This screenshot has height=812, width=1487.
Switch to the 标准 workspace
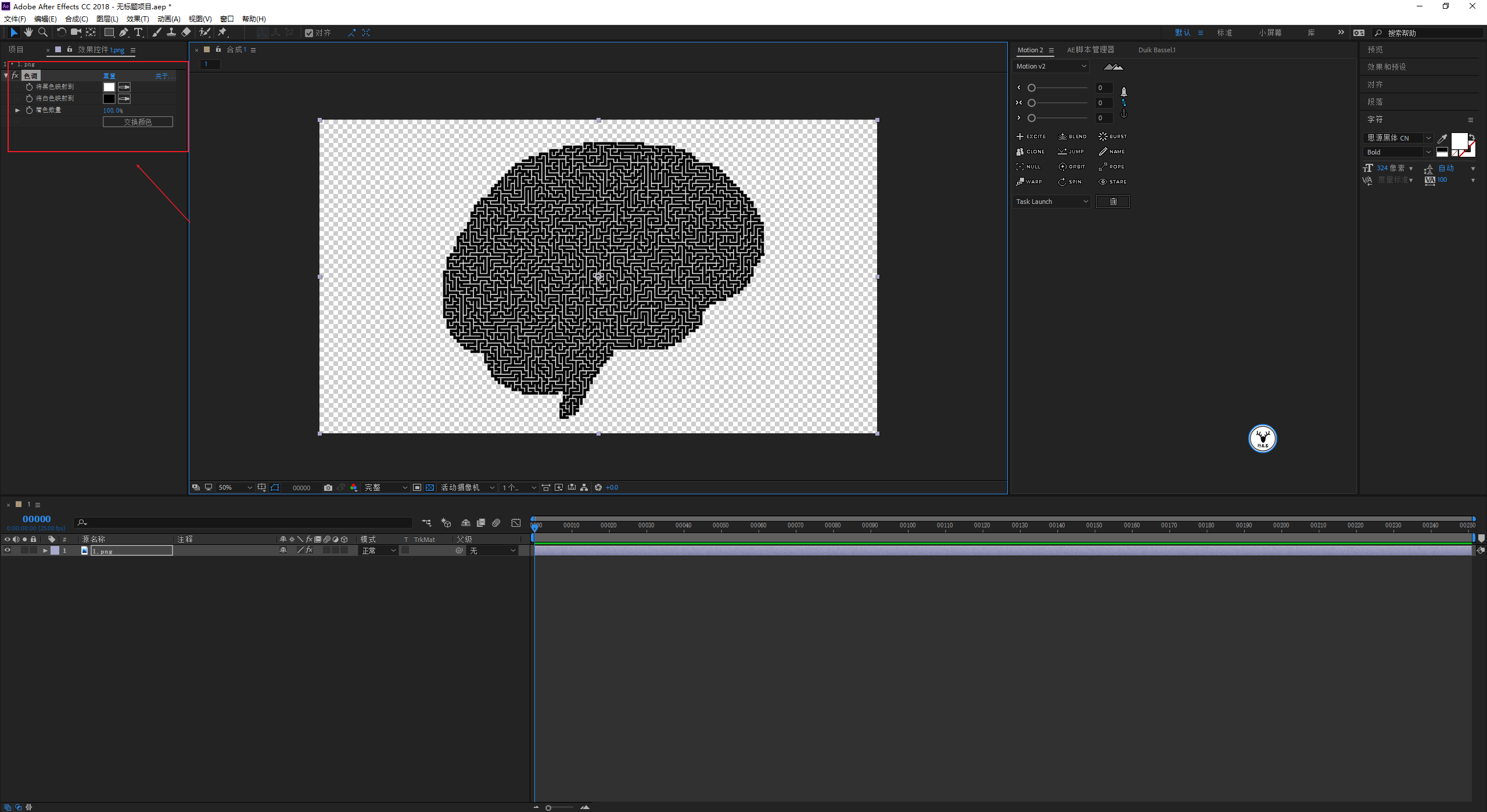[x=1224, y=33]
